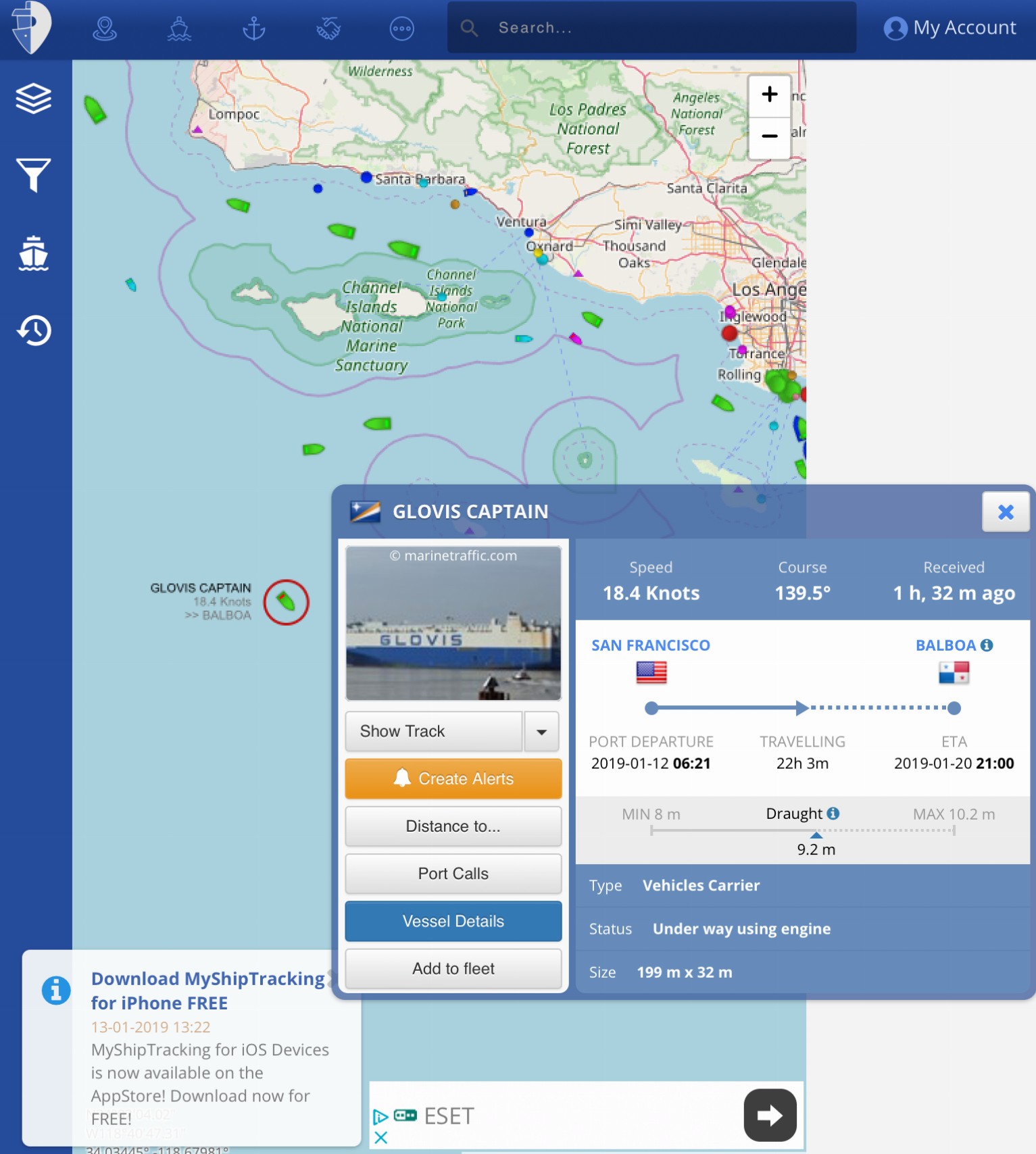Click the draught level indicator slider
The width and height of the screenshot is (1036, 1154).
[x=816, y=835]
